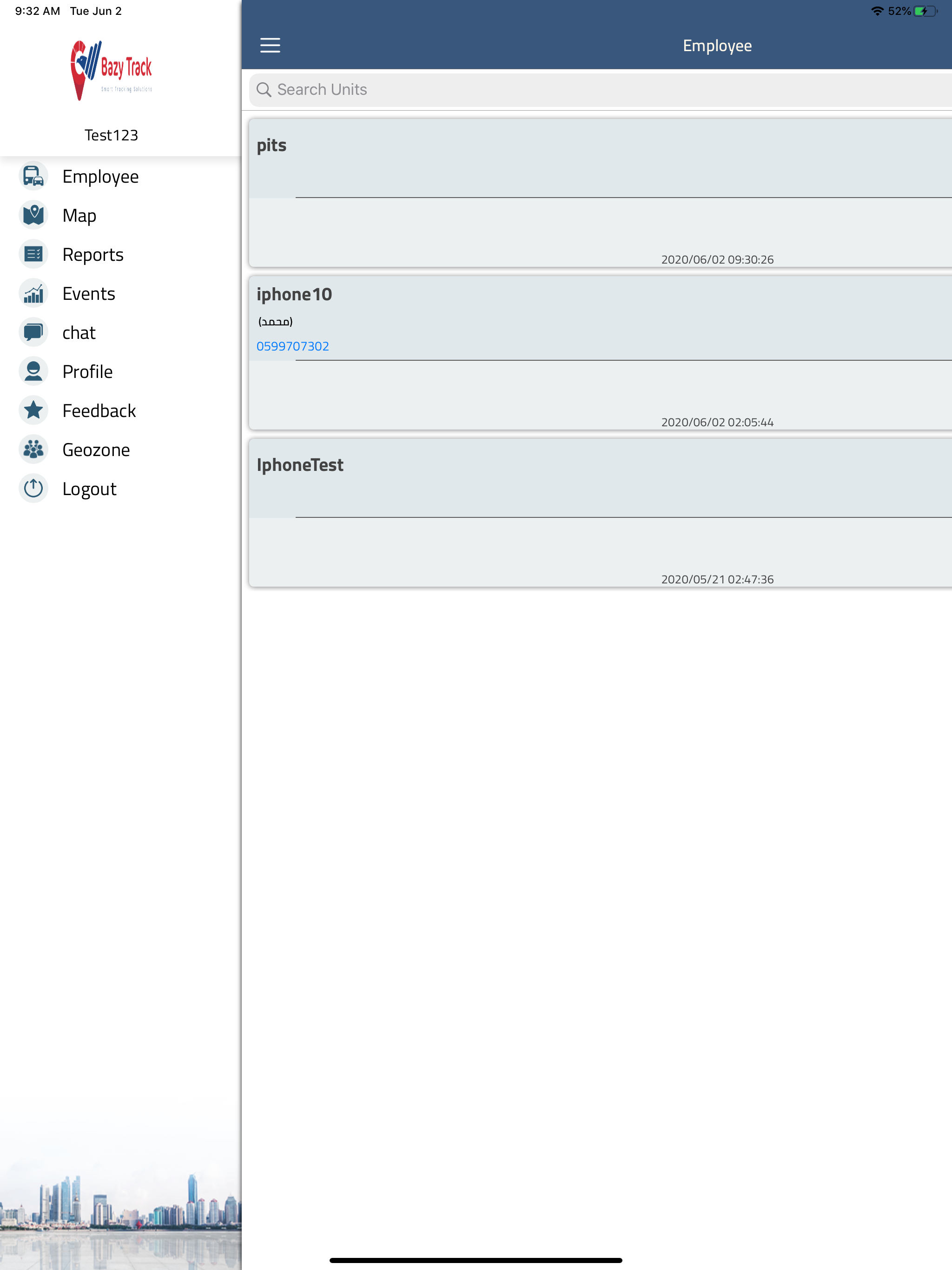Click the Geozone group icon
Screen dimensions: 952x1270
pyautogui.click(x=33, y=450)
